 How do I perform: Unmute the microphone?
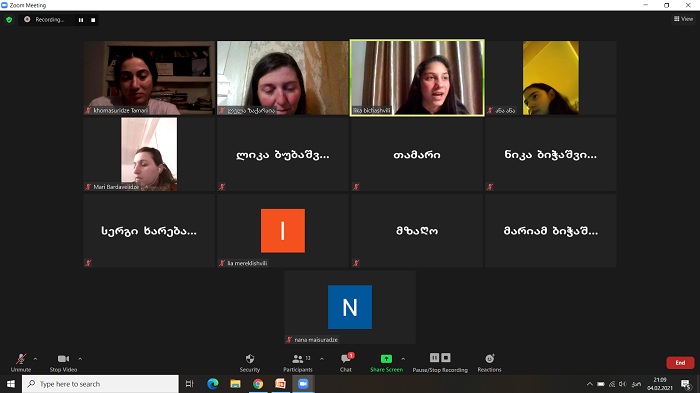(x=21, y=362)
